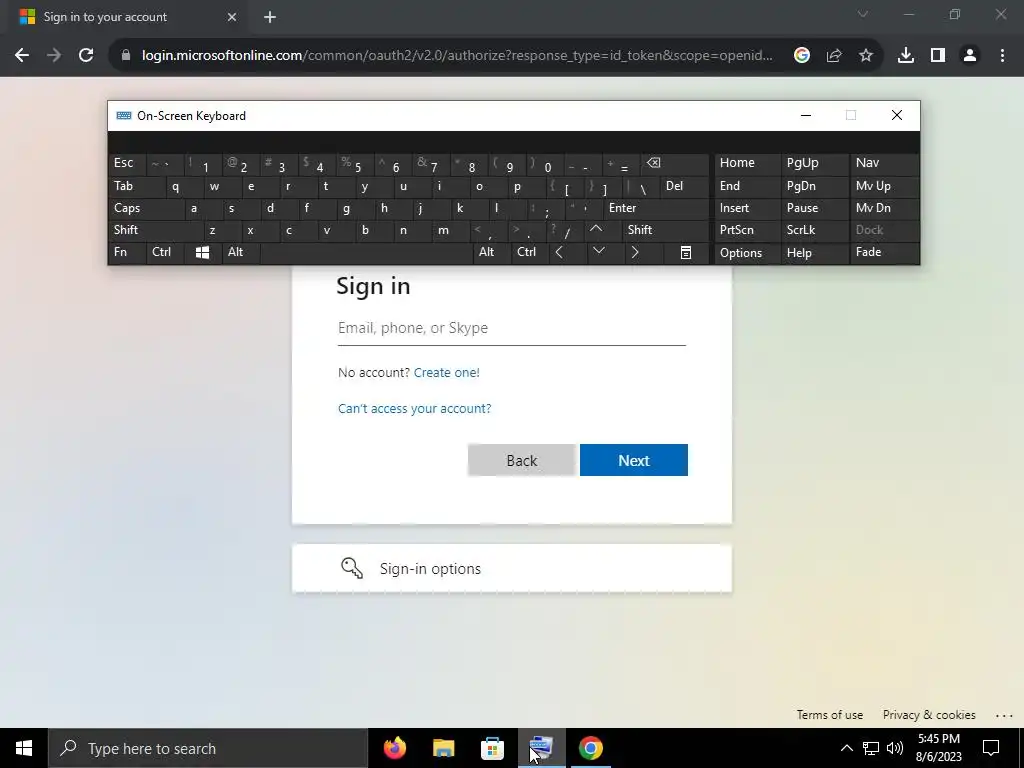Switch to Chrome in the taskbar
Screen dimensions: 1024x768
(x=590, y=748)
